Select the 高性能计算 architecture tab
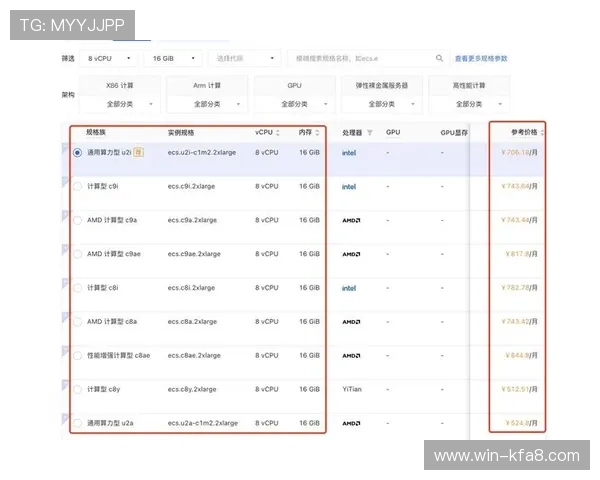This screenshot has height=480, width=600. (x=469, y=85)
